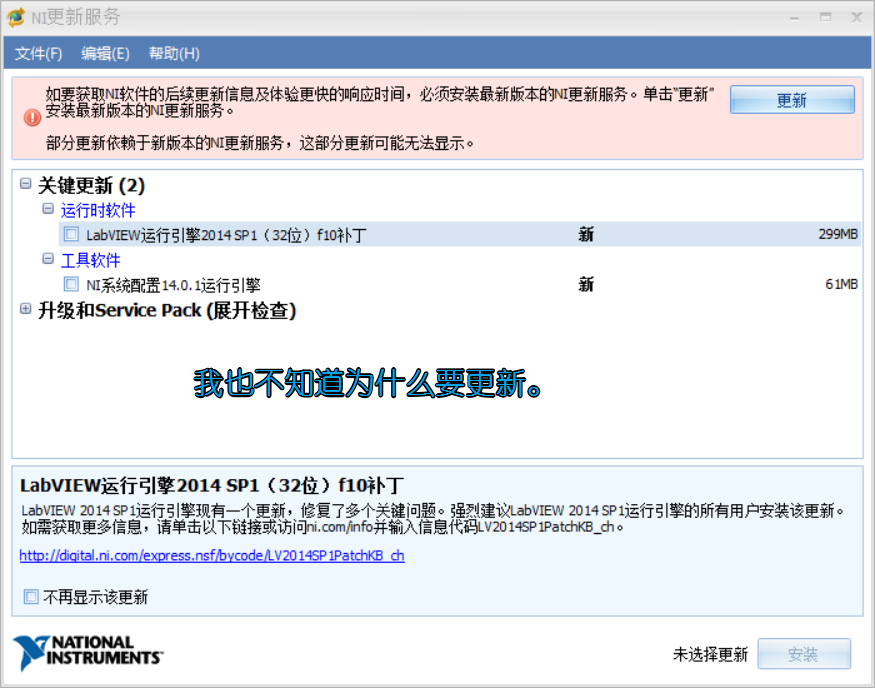Click the 关键更新 (2) heading
The width and height of the screenshot is (875, 688).
click(92, 185)
